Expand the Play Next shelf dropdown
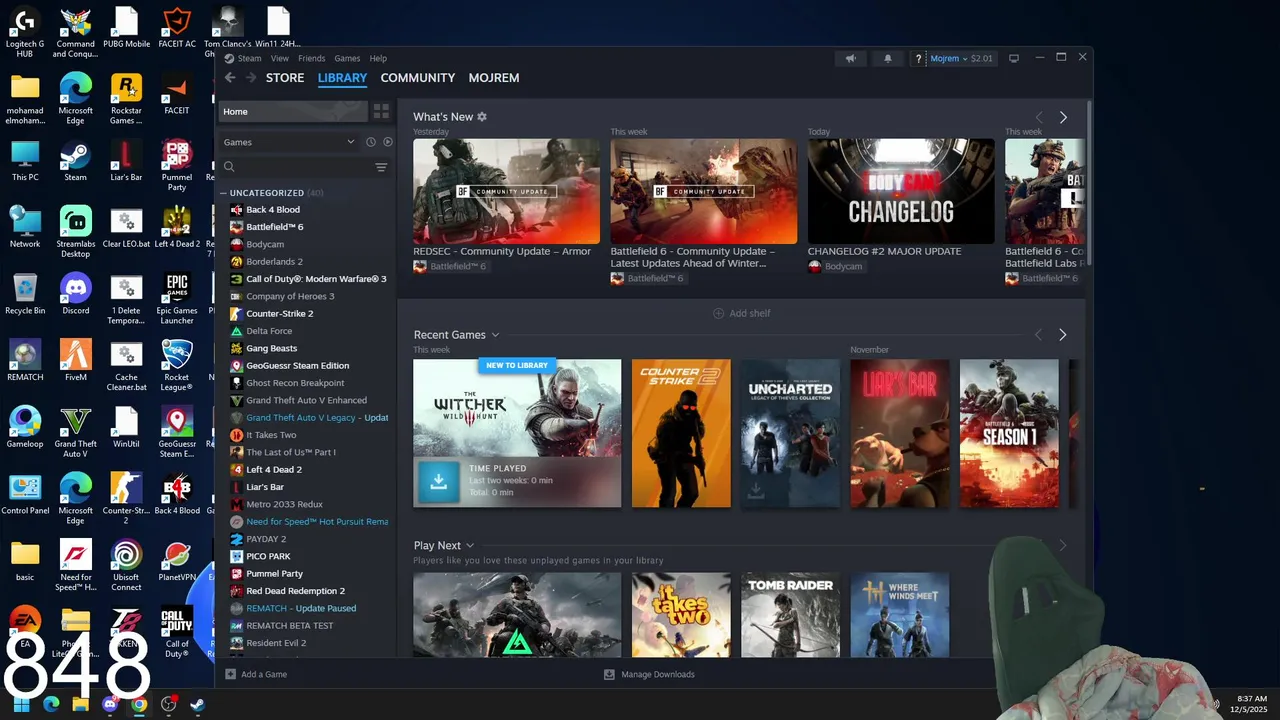The width and height of the screenshot is (1280, 720). pyautogui.click(x=470, y=546)
